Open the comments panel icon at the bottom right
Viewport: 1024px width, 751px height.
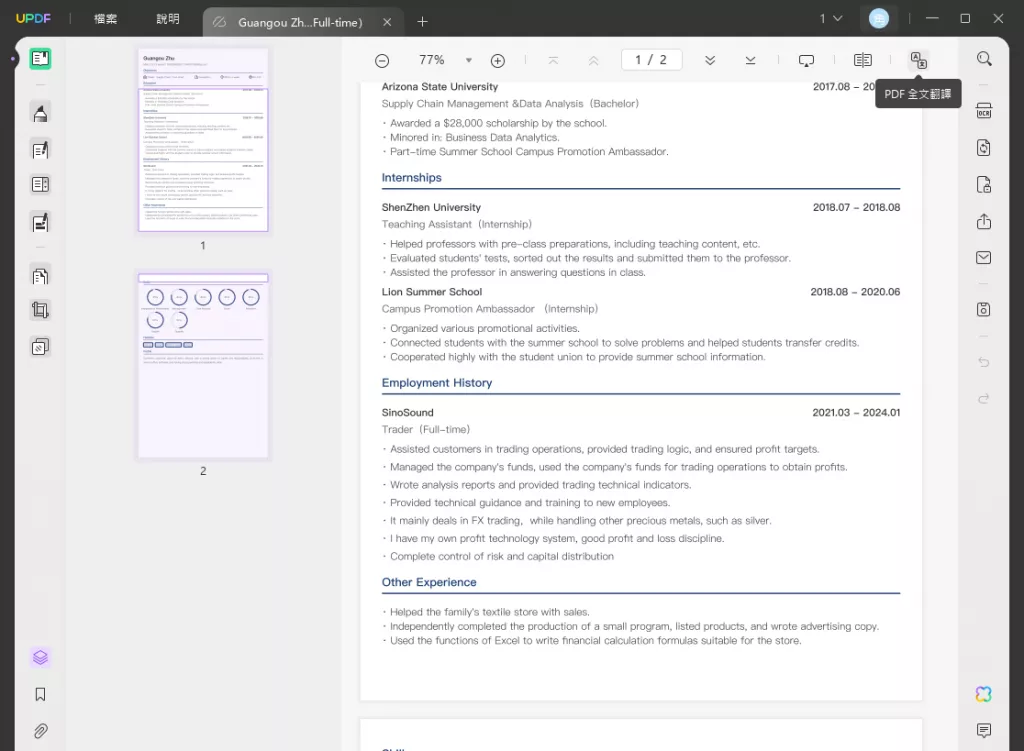984,730
